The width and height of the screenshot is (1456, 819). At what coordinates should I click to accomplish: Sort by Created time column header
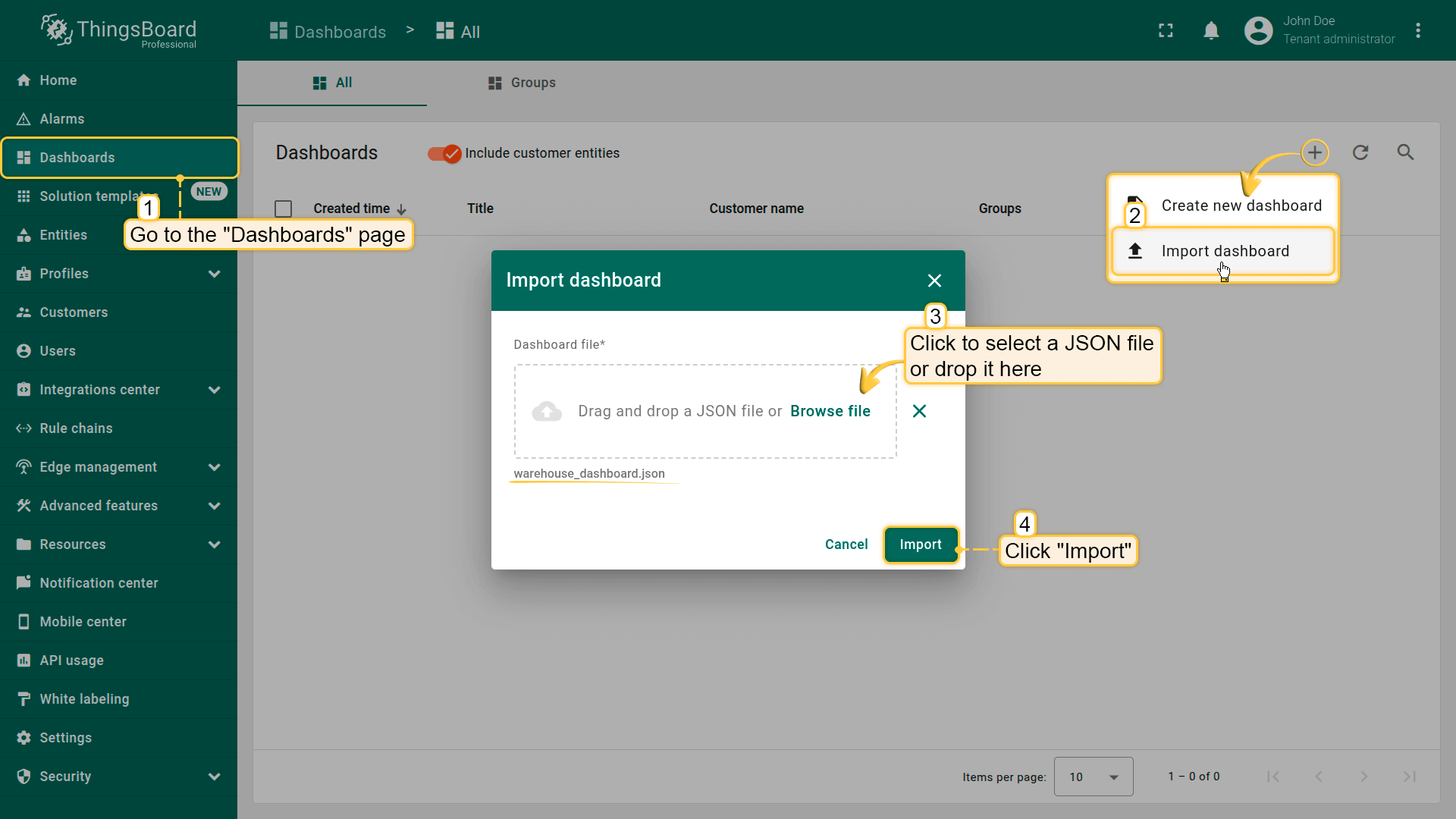tap(352, 209)
